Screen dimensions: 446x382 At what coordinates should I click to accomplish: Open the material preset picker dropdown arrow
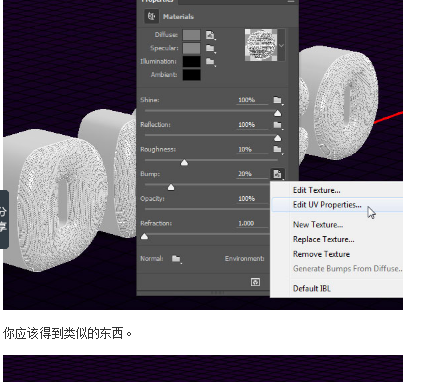(x=281, y=45)
